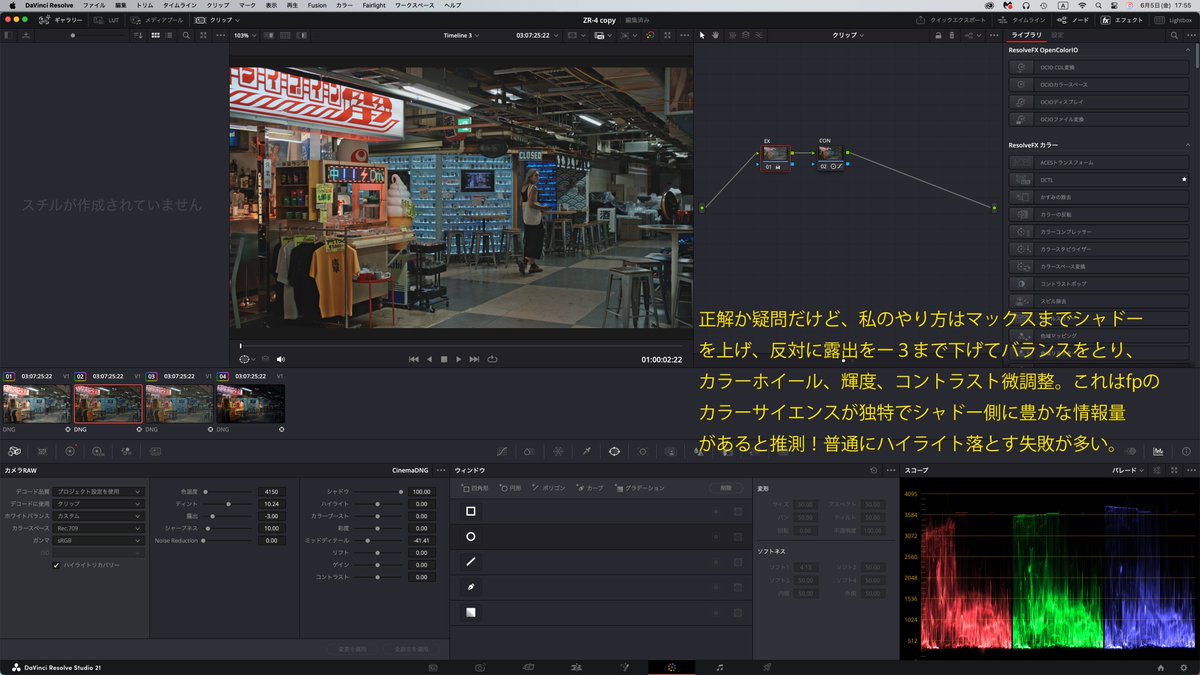The height and width of the screenshot is (675, 1200).
Task: Open the Power Window palette icon
Action: point(614,451)
